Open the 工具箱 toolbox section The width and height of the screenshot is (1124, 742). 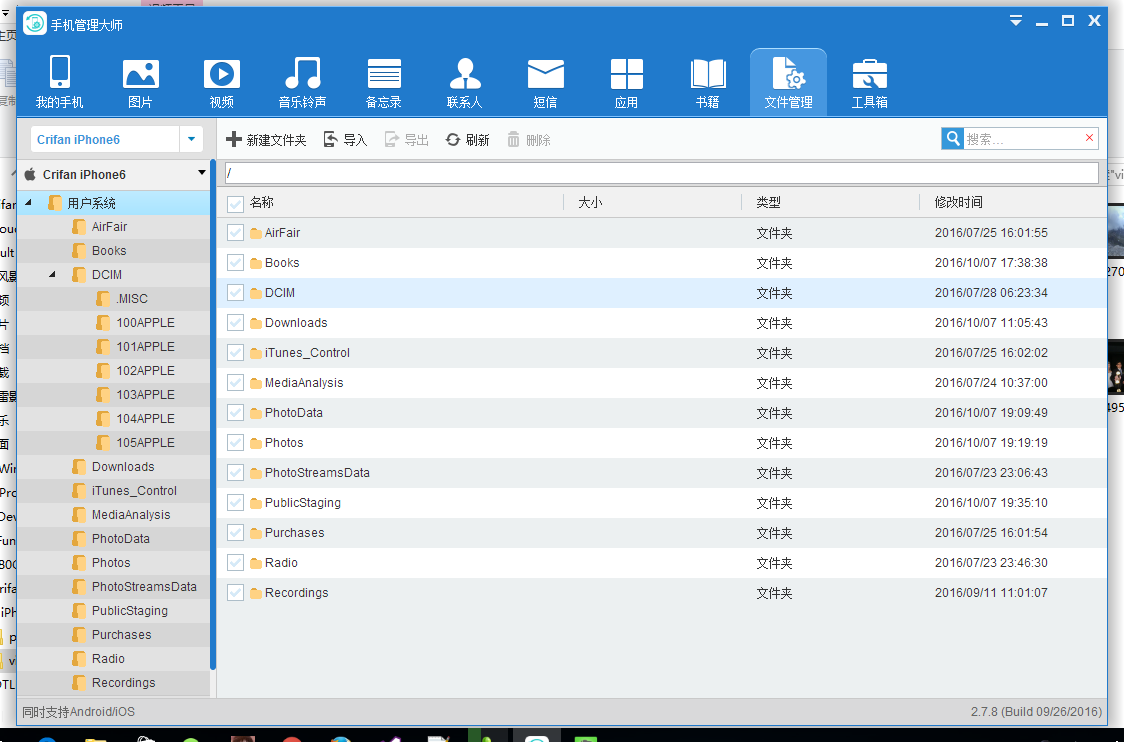870,82
